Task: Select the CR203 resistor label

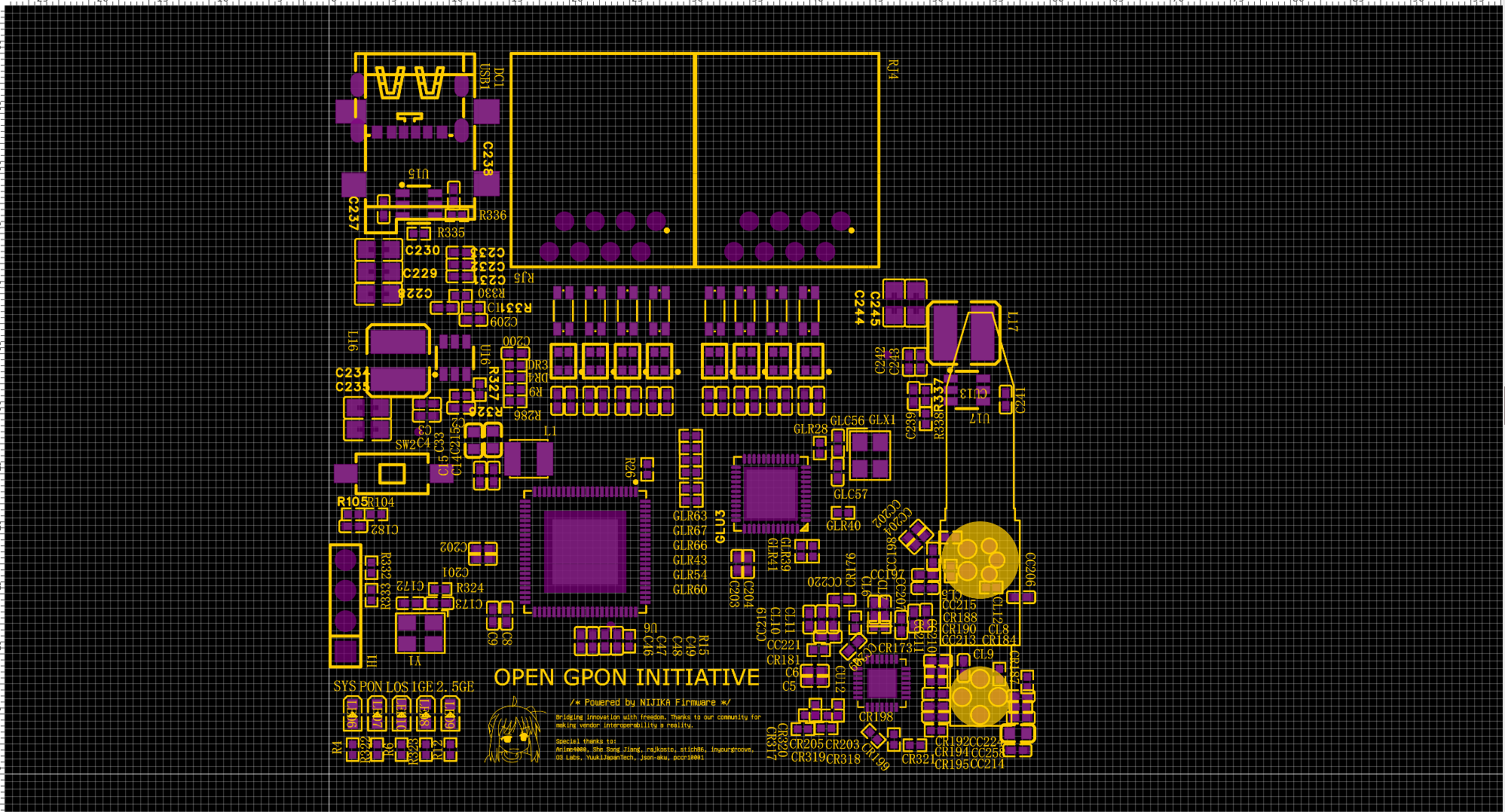Action: tap(842, 744)
